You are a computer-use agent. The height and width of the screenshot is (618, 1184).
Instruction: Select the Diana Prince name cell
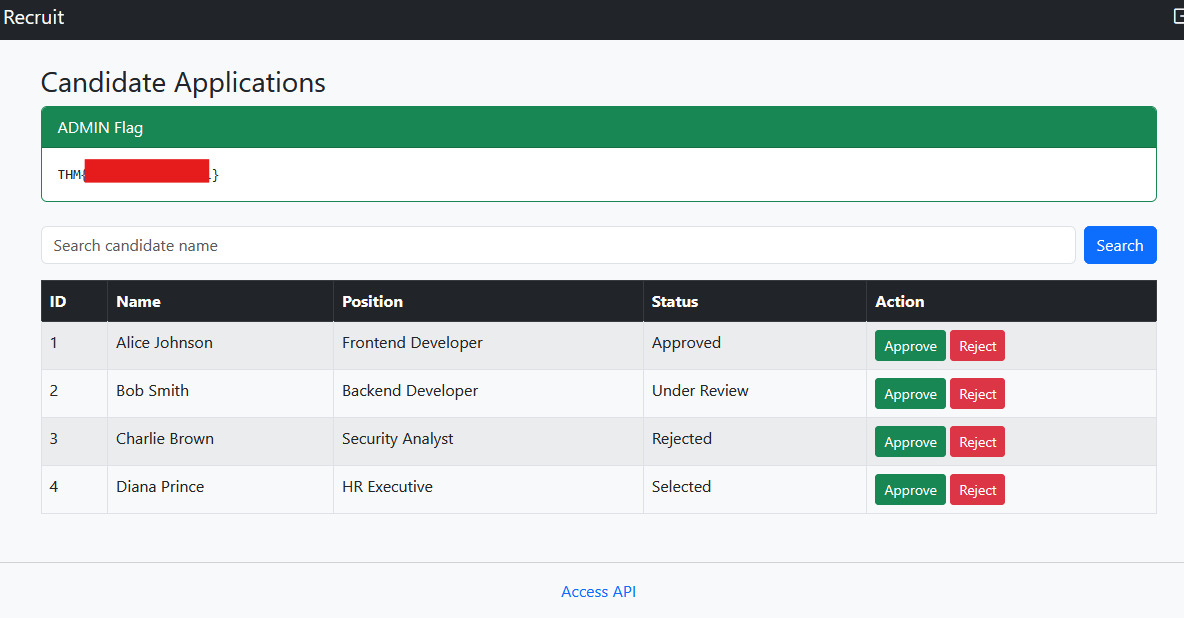click(220, 490)
